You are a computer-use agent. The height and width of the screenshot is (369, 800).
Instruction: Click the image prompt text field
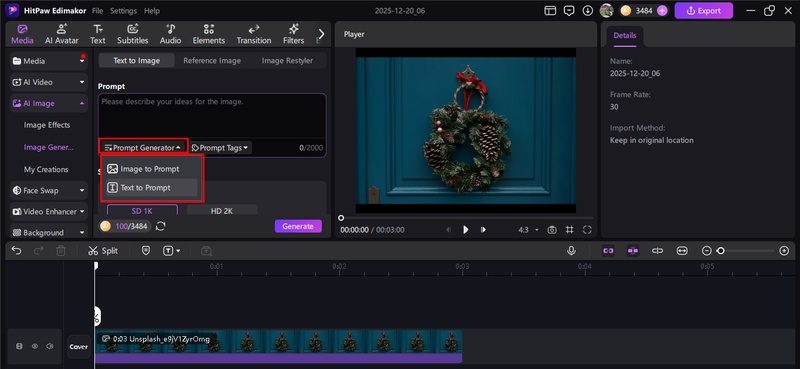click(212, 115)
